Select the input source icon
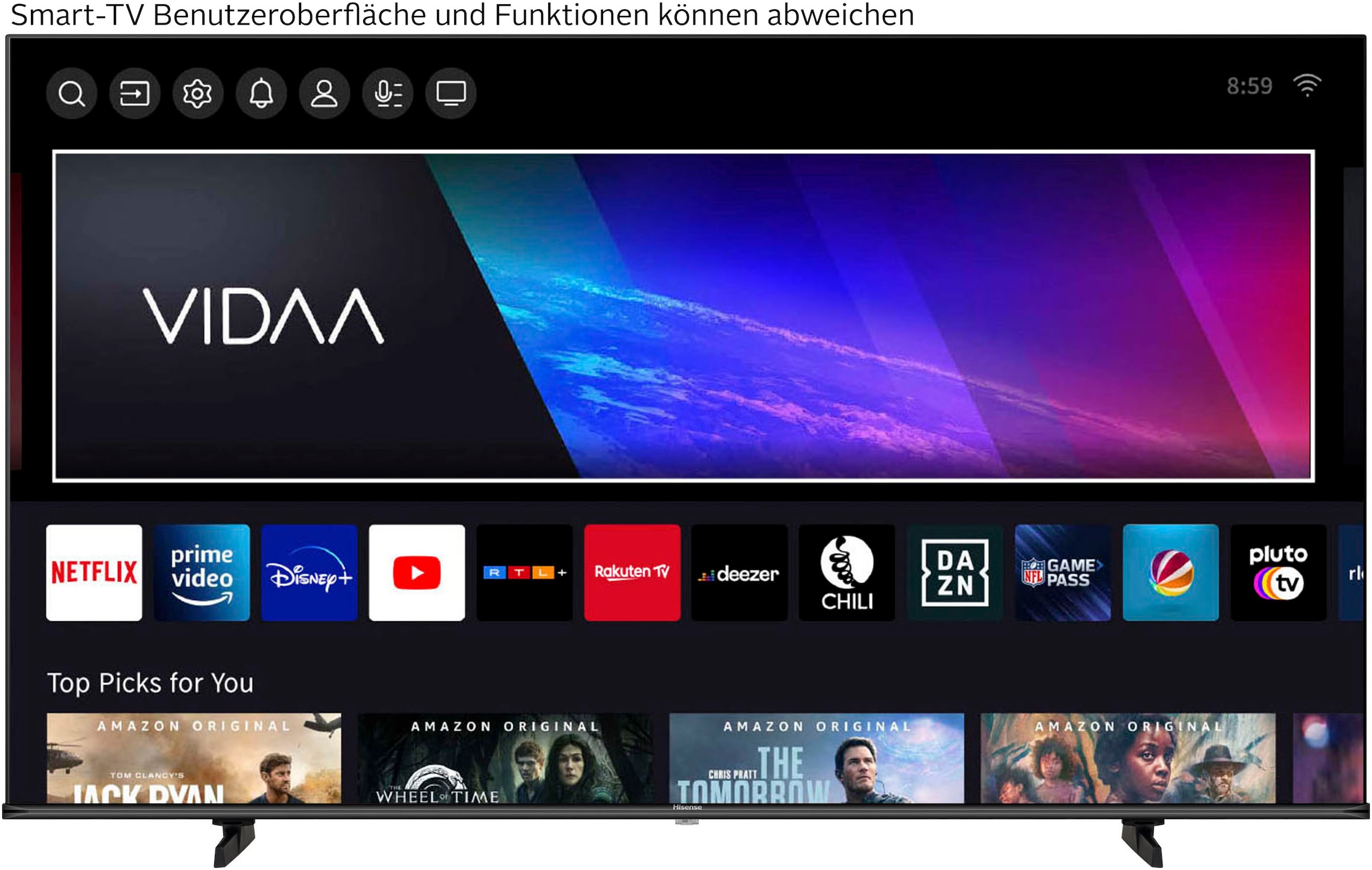The image size is (1372, 870). point(135,93)
